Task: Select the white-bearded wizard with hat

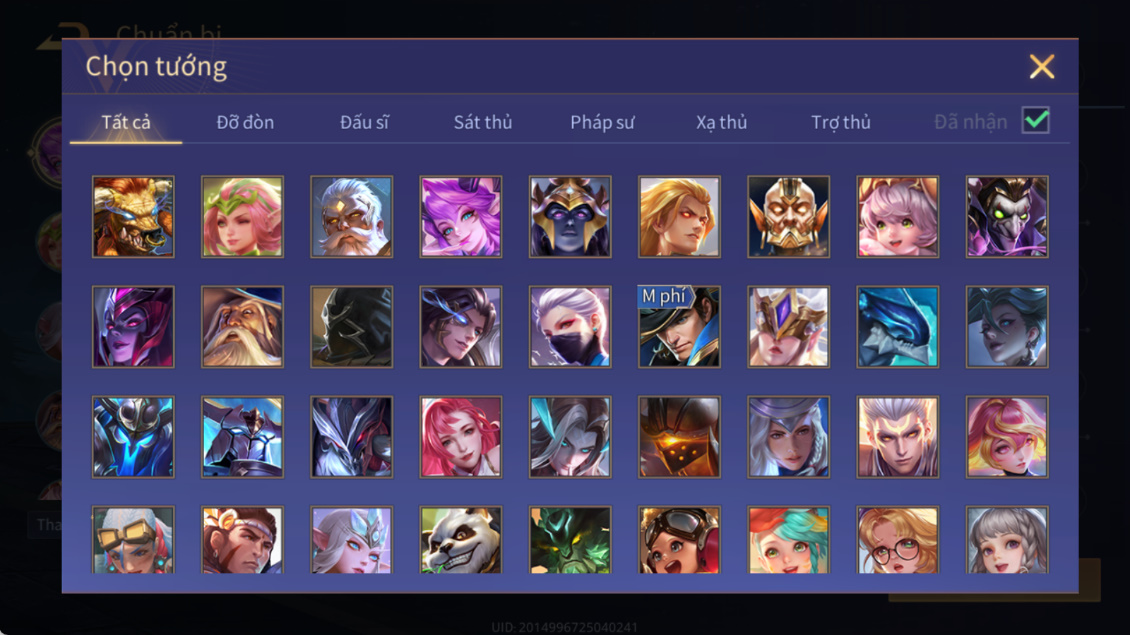Action: (242, 327)
